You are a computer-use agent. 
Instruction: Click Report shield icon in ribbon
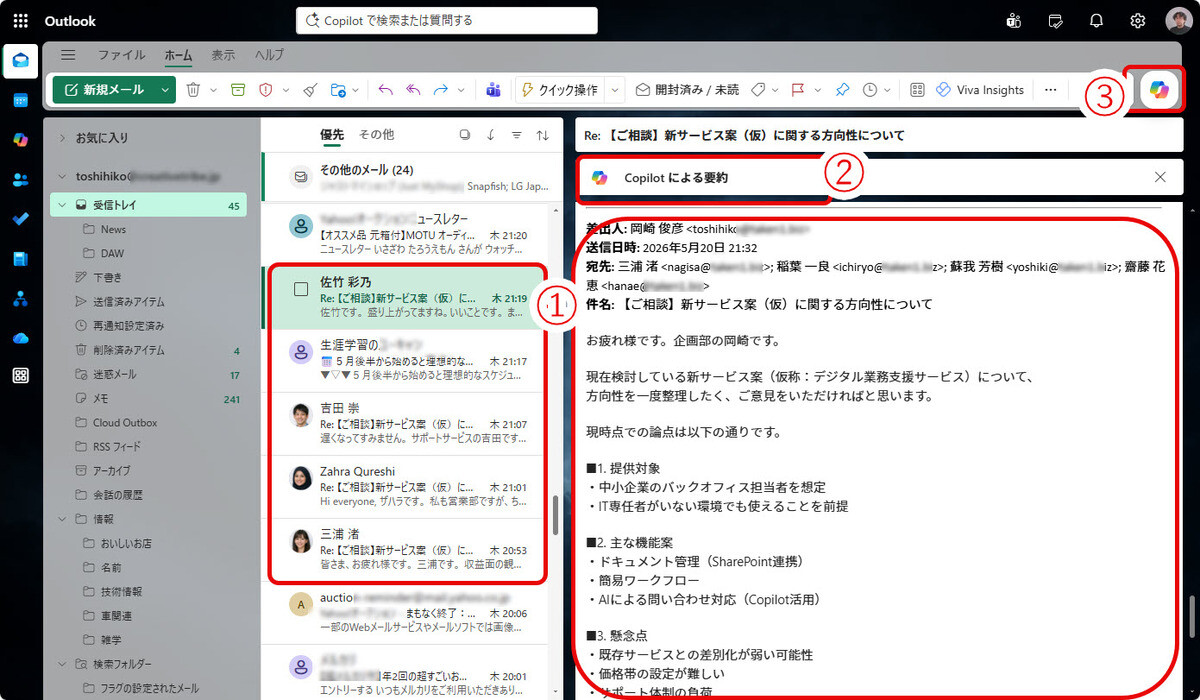(266, 90)
